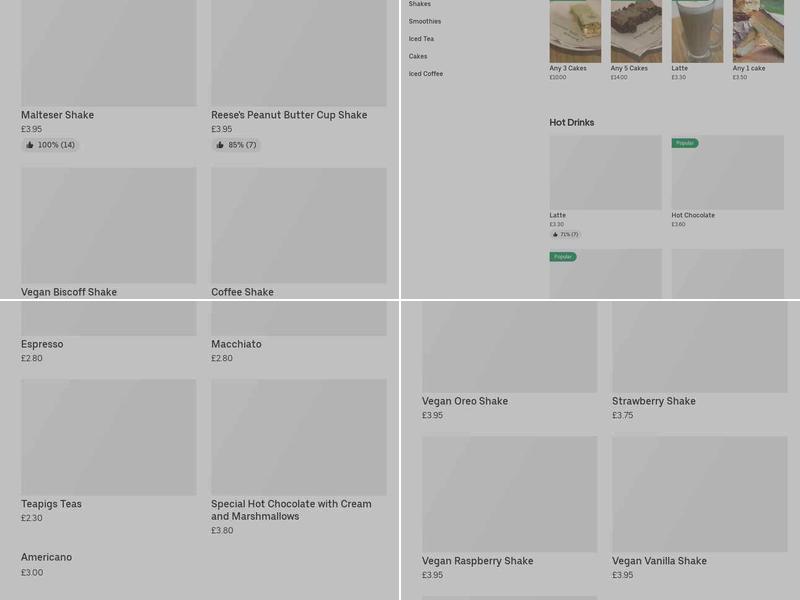Select Shakes in the category sidebar
Image resolution: width=800 pixels, height=600 pixels.
pyautogui.click(x=420, y=4)
